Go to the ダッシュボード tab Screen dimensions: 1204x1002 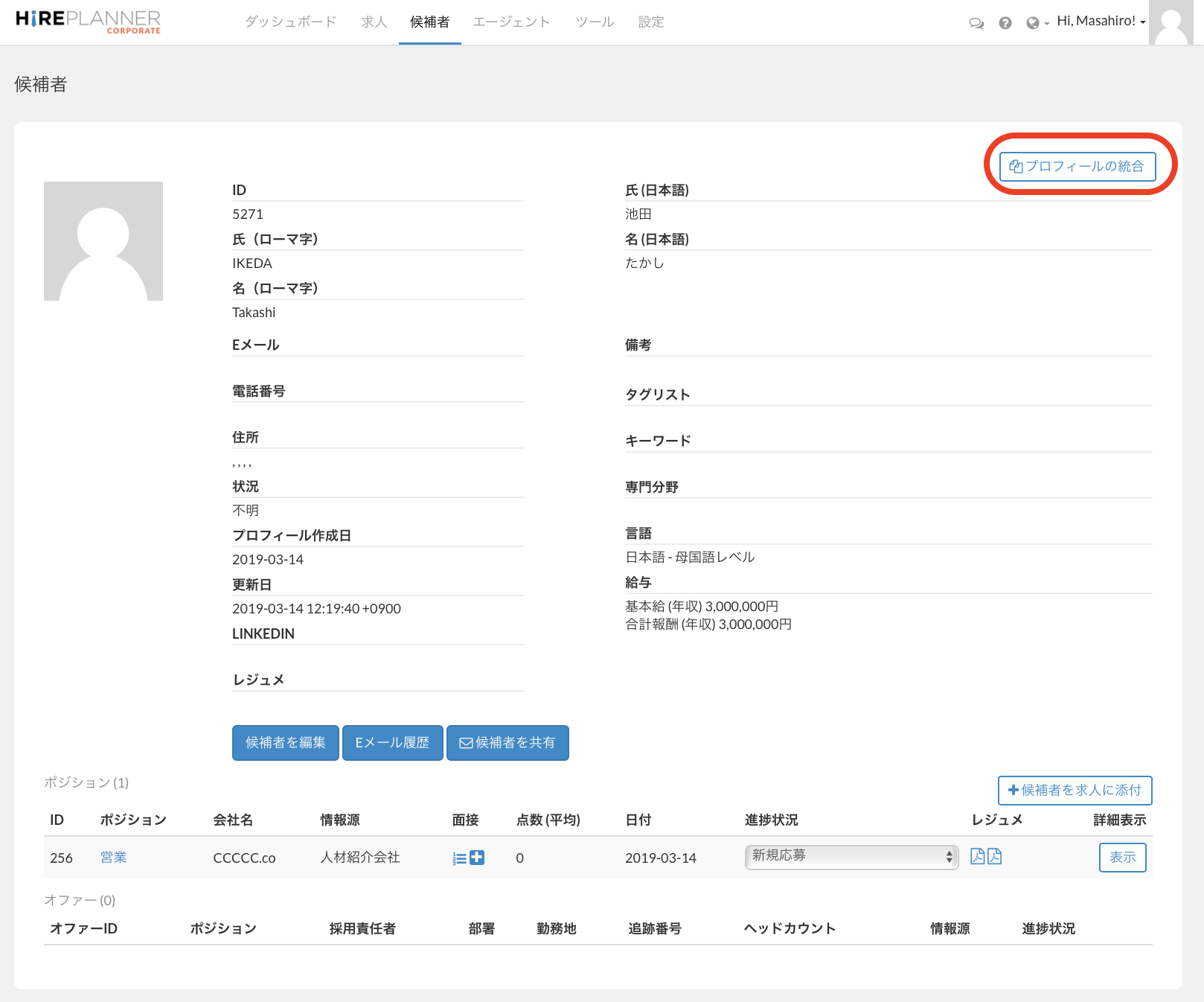click(x=291, y=22)
